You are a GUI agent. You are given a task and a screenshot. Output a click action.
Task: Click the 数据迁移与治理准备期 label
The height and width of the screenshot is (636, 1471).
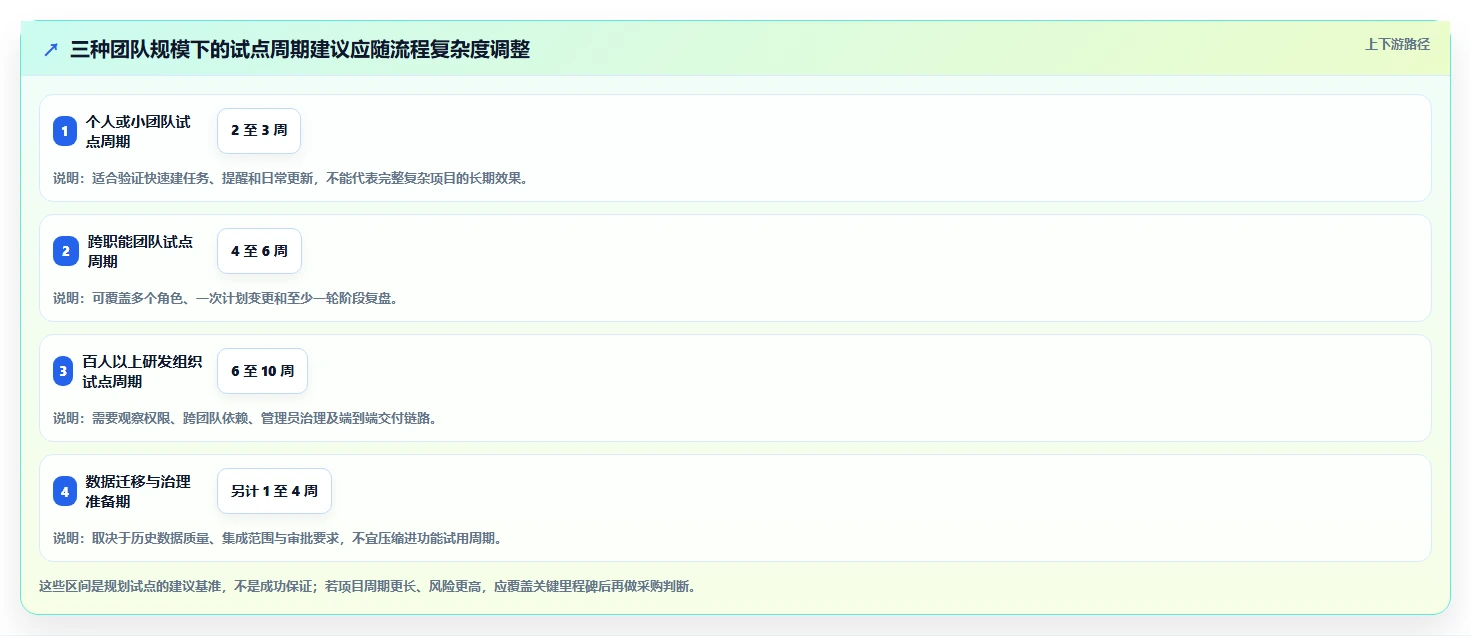click(138, 491)
